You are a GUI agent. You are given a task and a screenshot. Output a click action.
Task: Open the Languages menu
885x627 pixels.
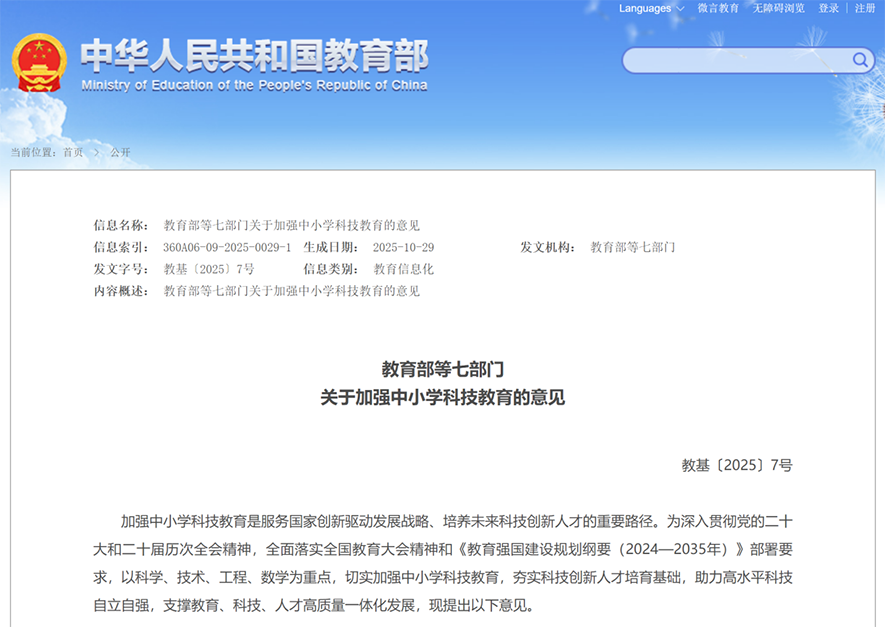pos(646,8)
